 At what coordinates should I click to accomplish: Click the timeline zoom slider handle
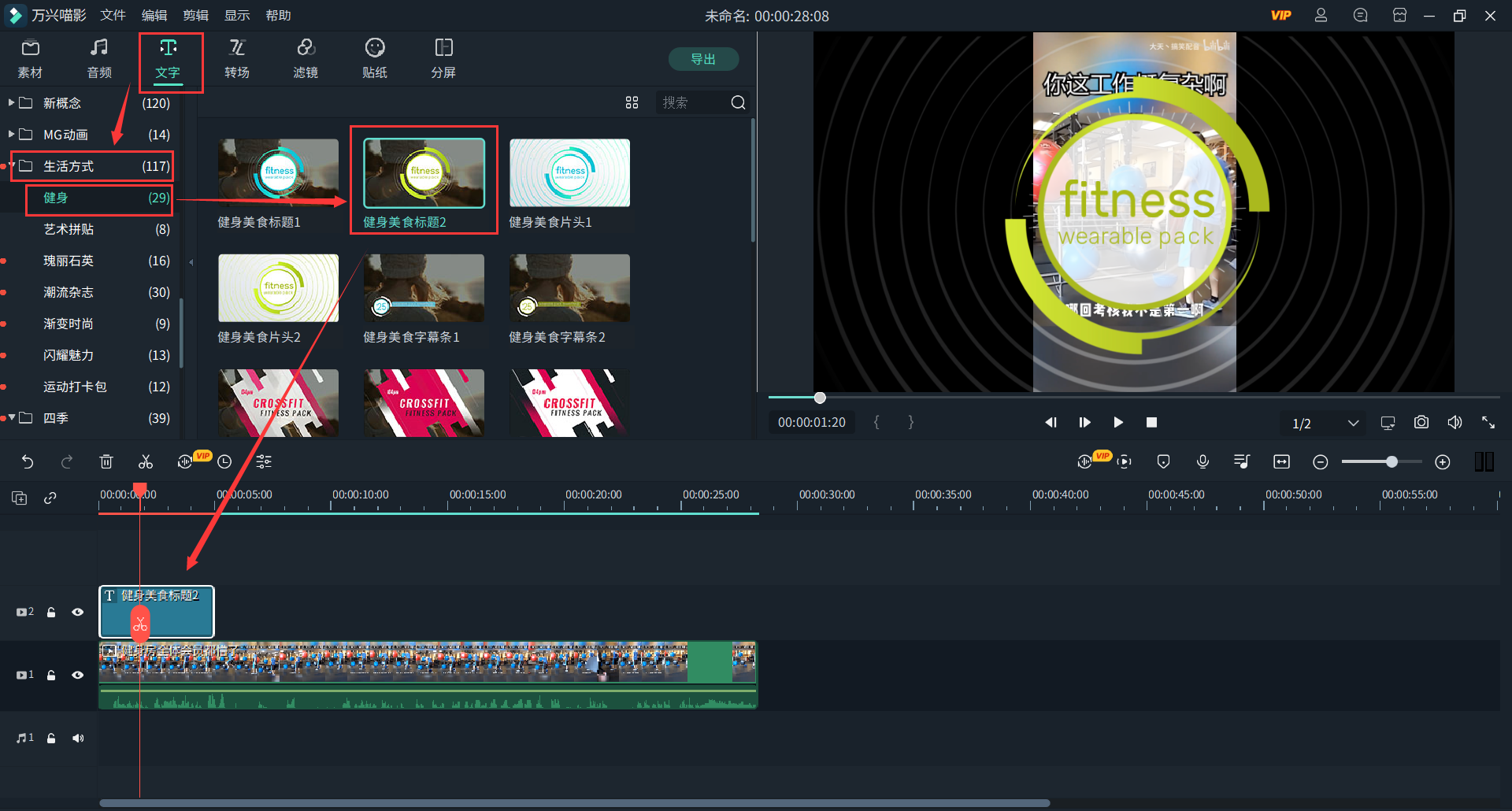click(1392, 462)
